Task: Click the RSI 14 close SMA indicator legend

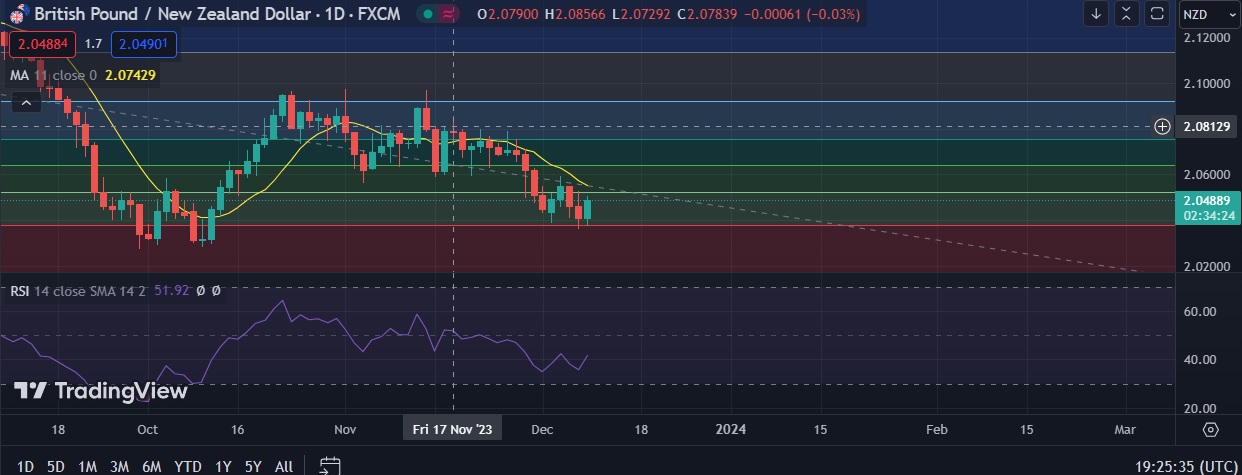Action: tap(77, 291)
